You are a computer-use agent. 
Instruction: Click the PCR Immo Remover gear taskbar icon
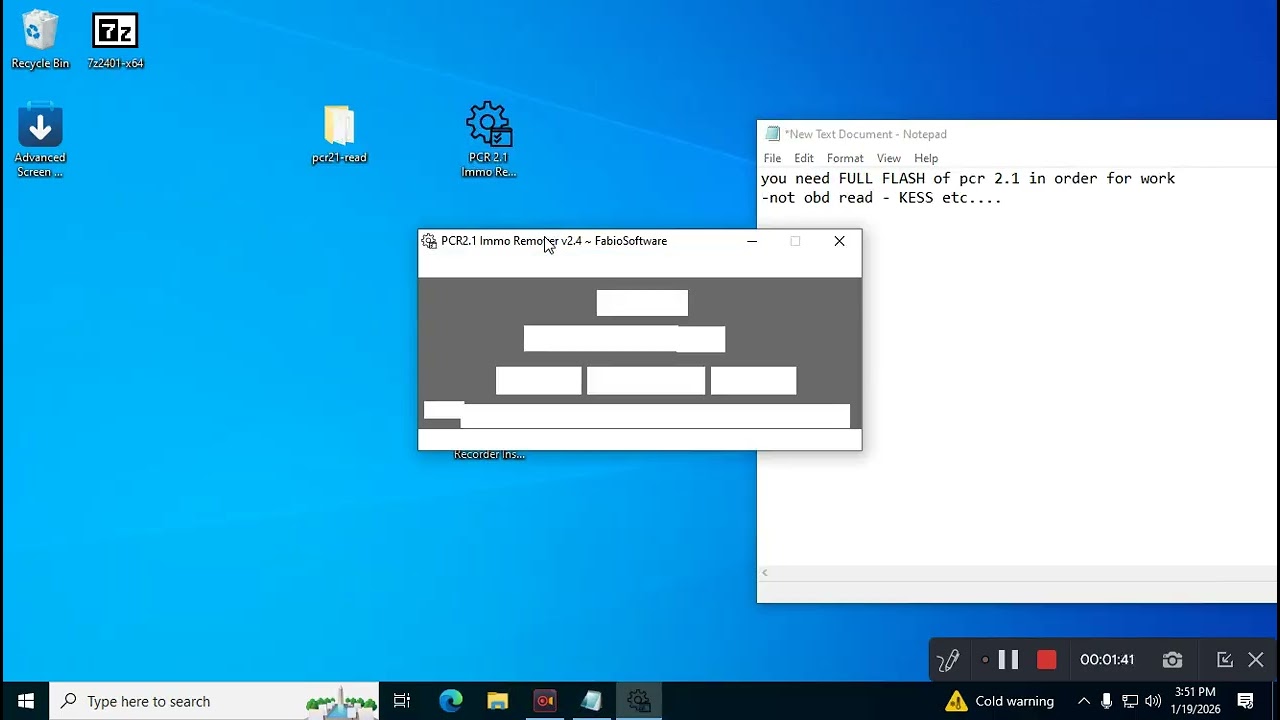(x=639, y=701)
